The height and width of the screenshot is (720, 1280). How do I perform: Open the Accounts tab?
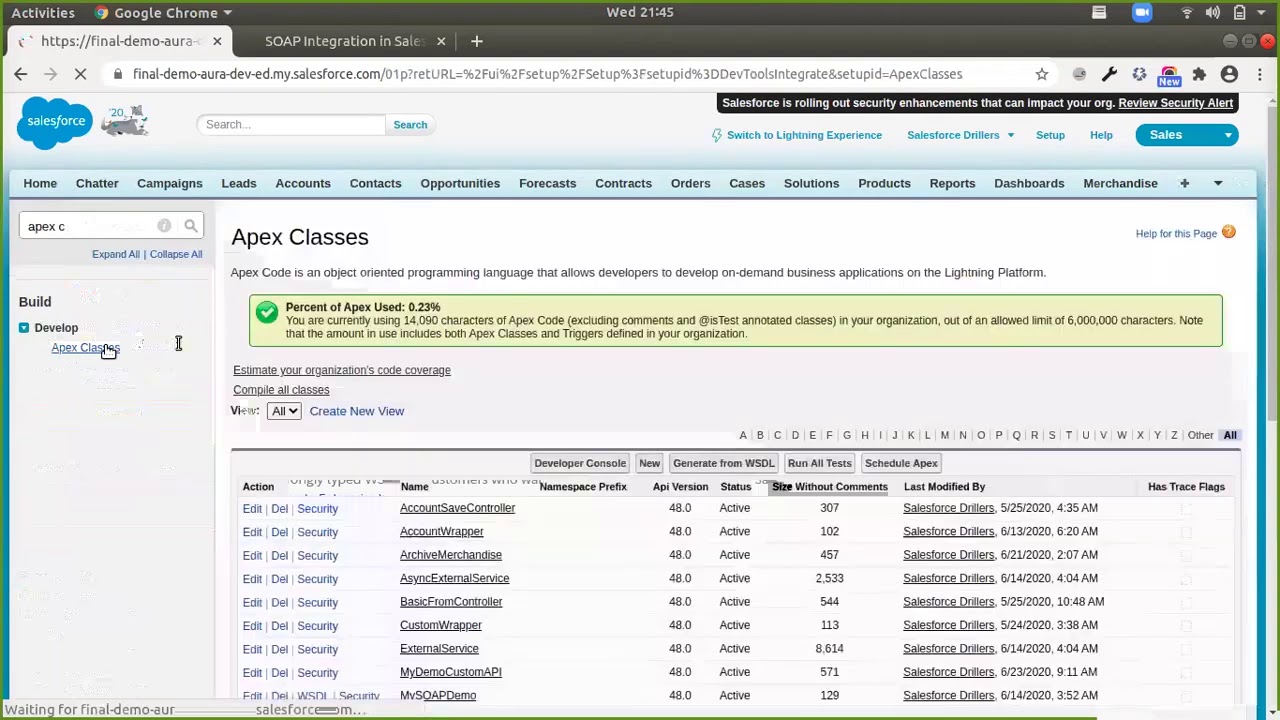[303, 183]
